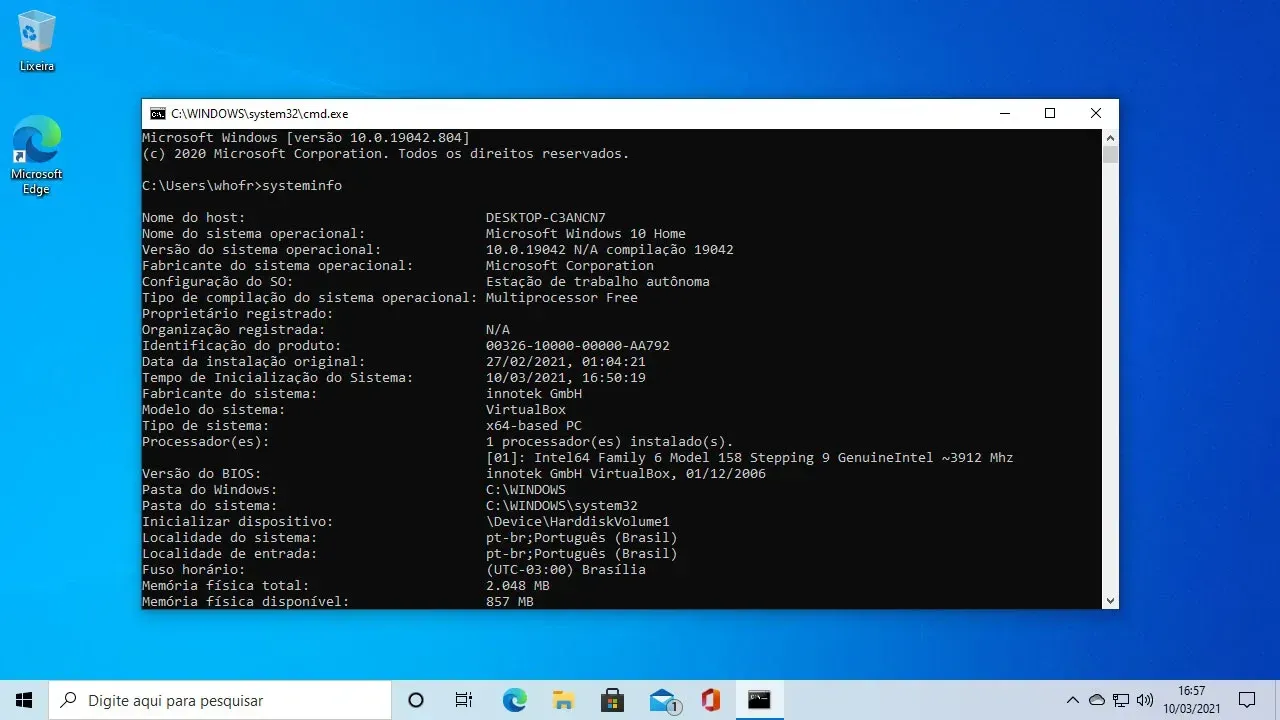This screenshot has height=720, width=1280.
Task: Click the console scrollbar down arrow
Action: pos(1110,600)
